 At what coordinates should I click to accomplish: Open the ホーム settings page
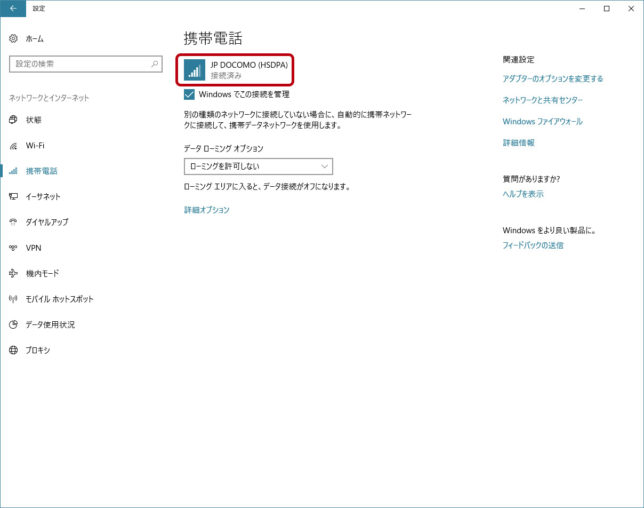[x=34, y=39]
